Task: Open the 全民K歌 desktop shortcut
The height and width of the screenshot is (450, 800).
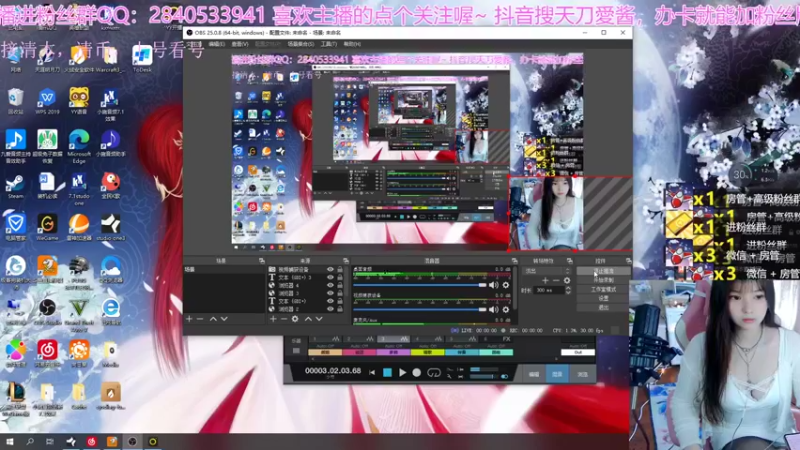Action: 110,187
